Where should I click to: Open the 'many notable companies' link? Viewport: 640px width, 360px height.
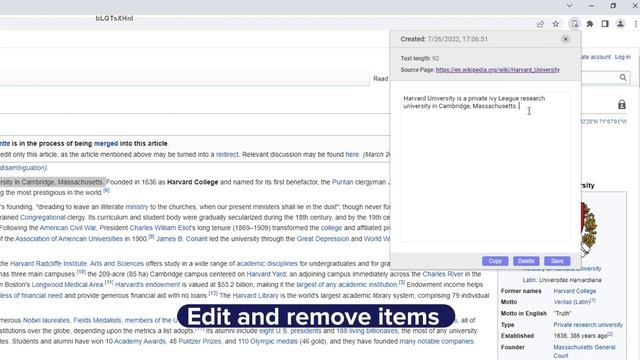[x=436, y=341]
